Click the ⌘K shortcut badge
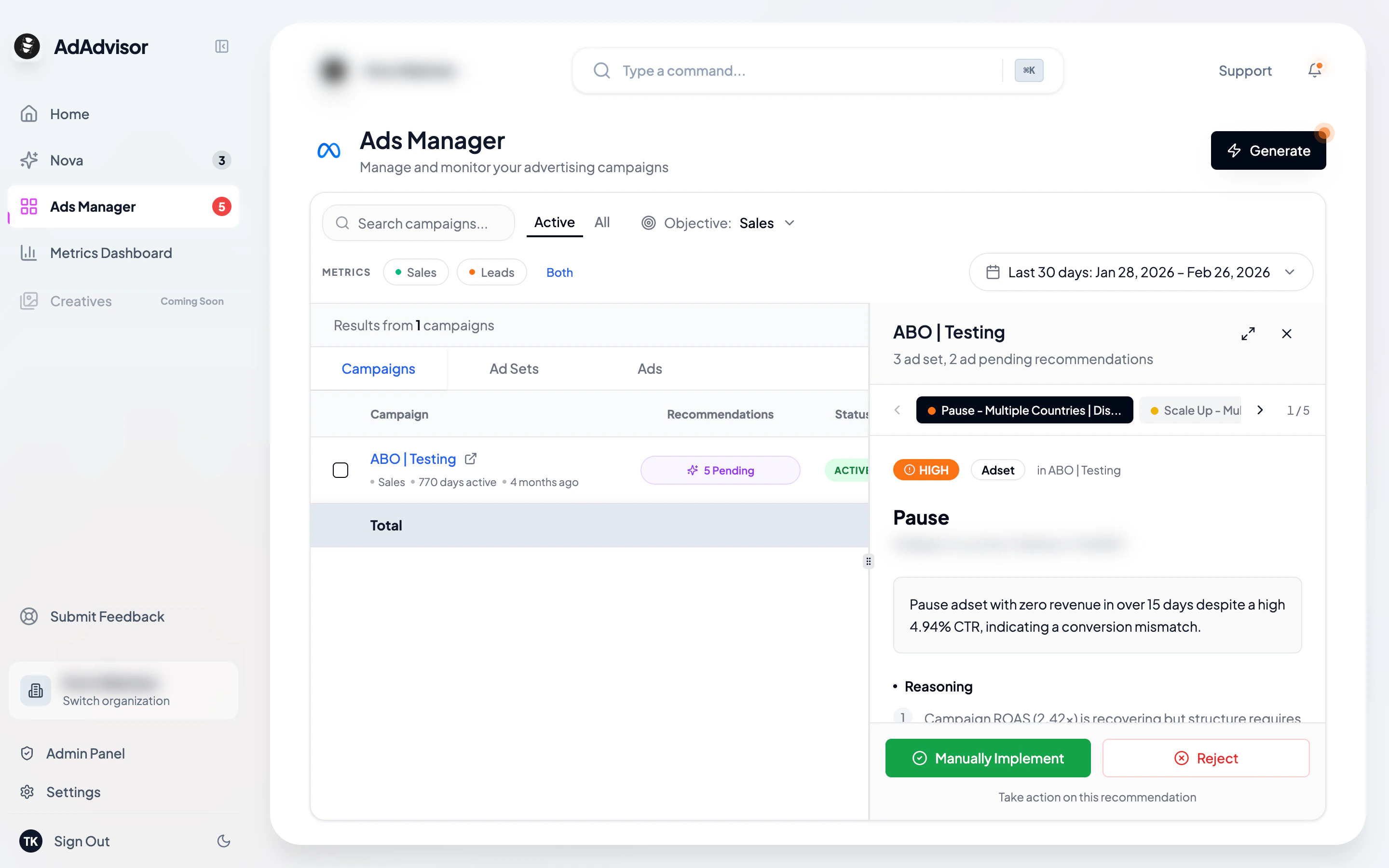1389x868 pixels. click(1029, 70)
